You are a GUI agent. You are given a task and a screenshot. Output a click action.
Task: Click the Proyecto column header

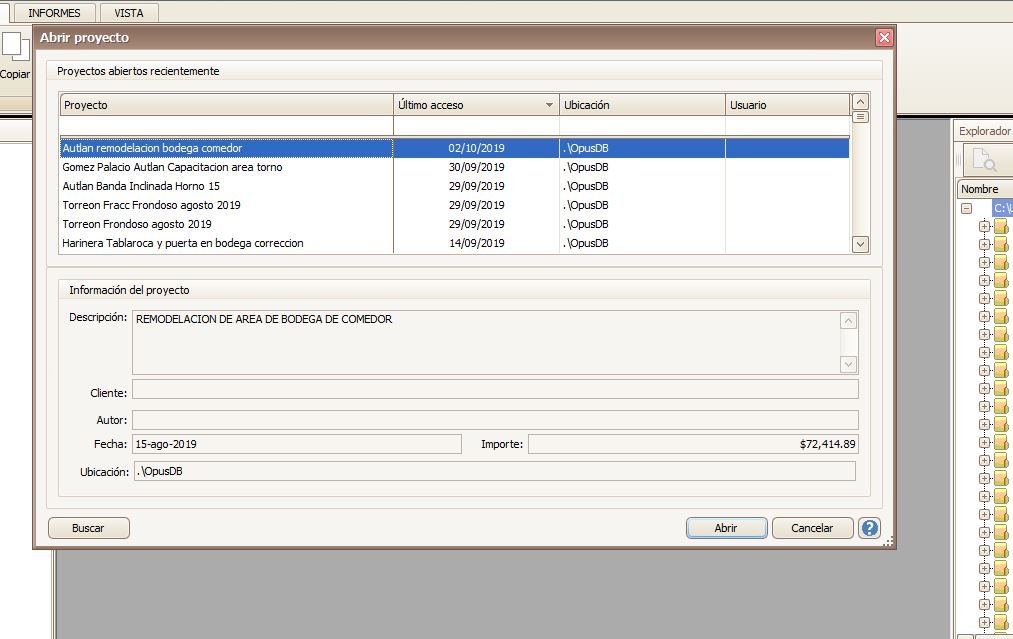[226, 105]
